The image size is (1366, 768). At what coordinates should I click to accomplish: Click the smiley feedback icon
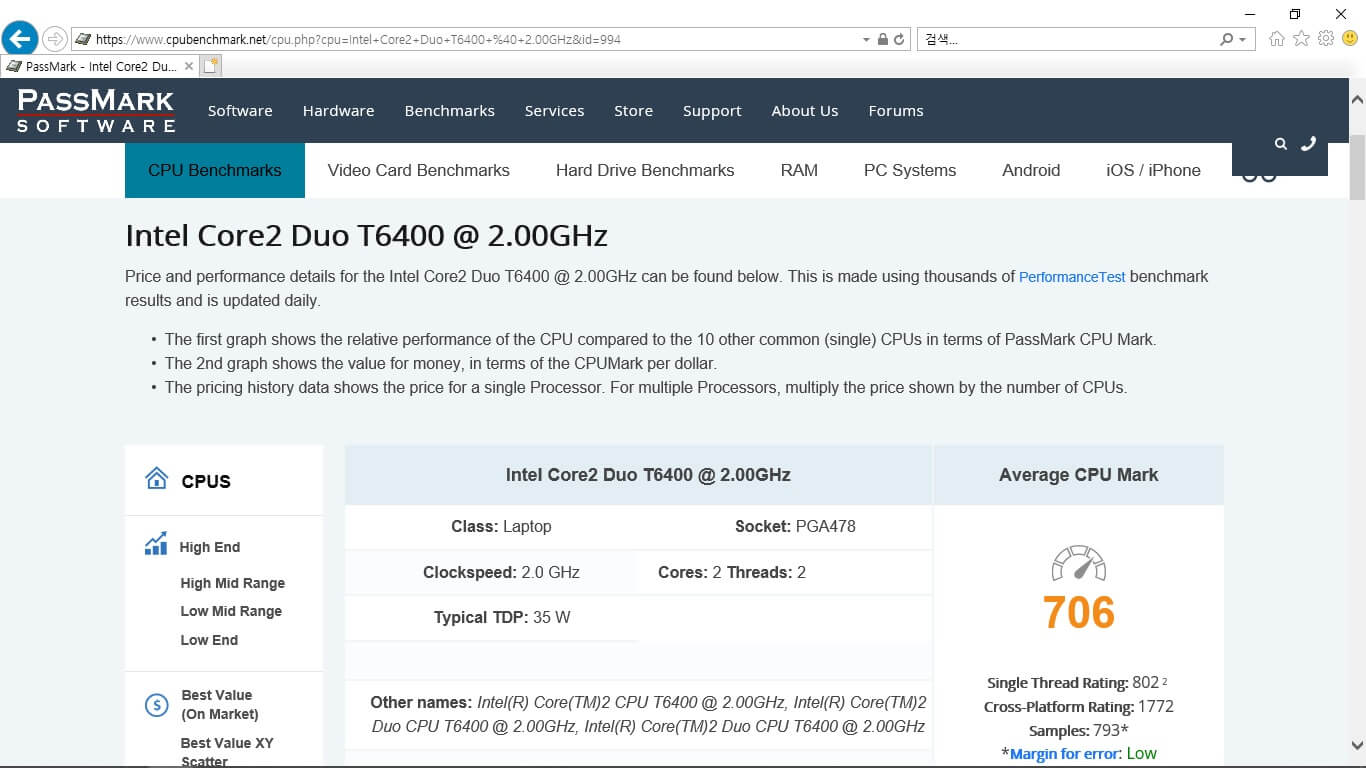click(1350, 39)
